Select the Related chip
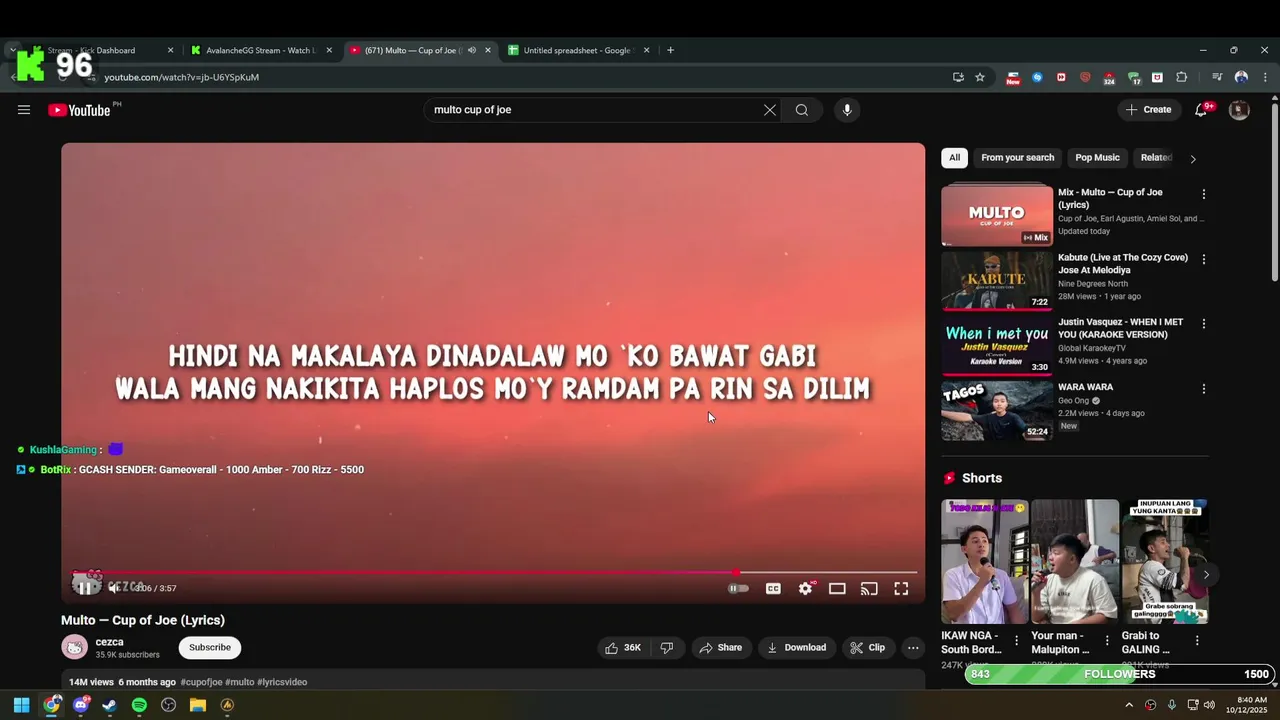The width and height of the screenshot is (1280, 720). [x=1156, y=158]
